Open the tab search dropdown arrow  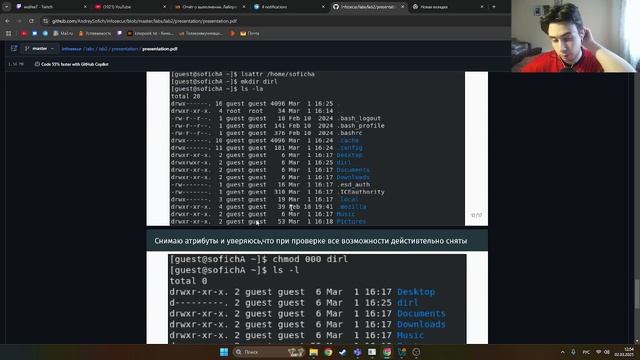pyautogui.click(x=6, y=7)
